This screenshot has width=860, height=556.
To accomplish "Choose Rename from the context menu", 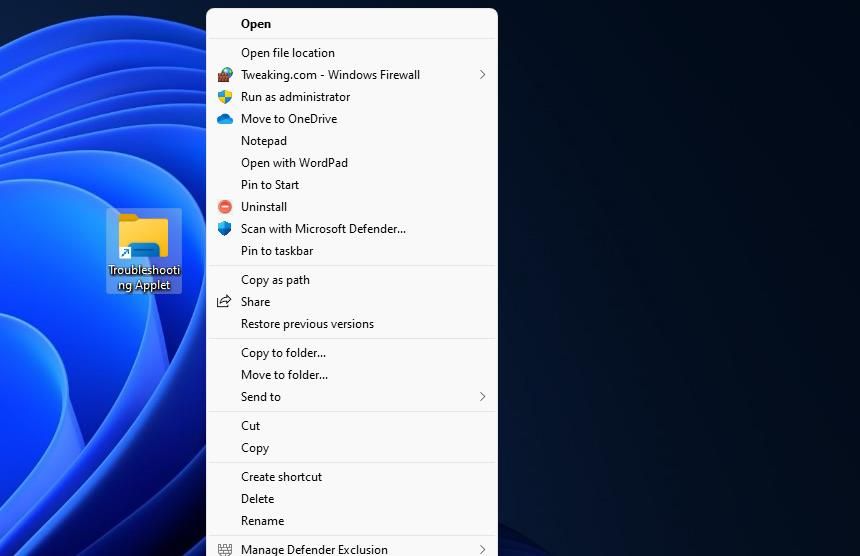I will [x=352, y=520].
